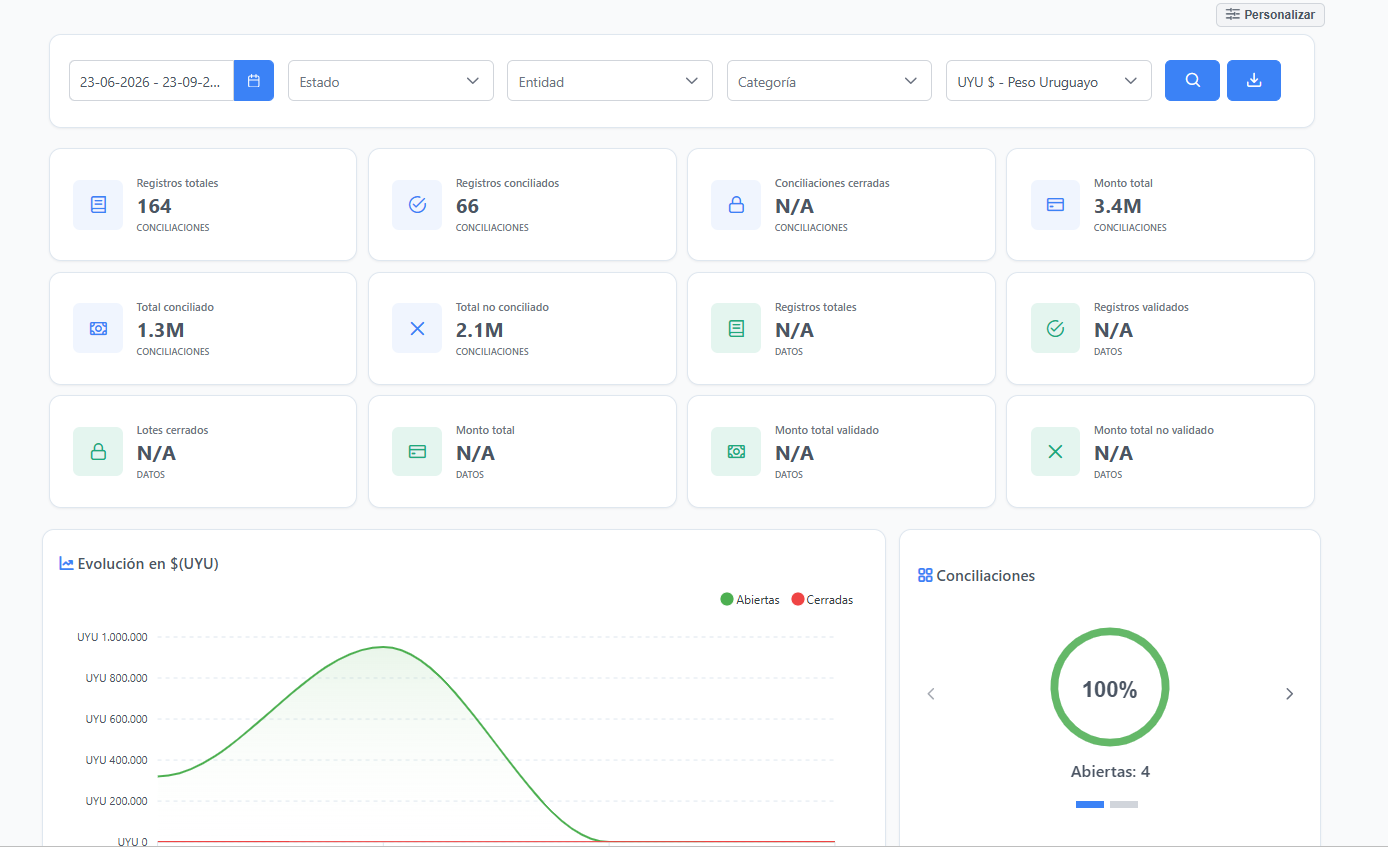Click the "66" registros conciliados value
This screenshot has height=847, width=1388.
pos(467,206)
